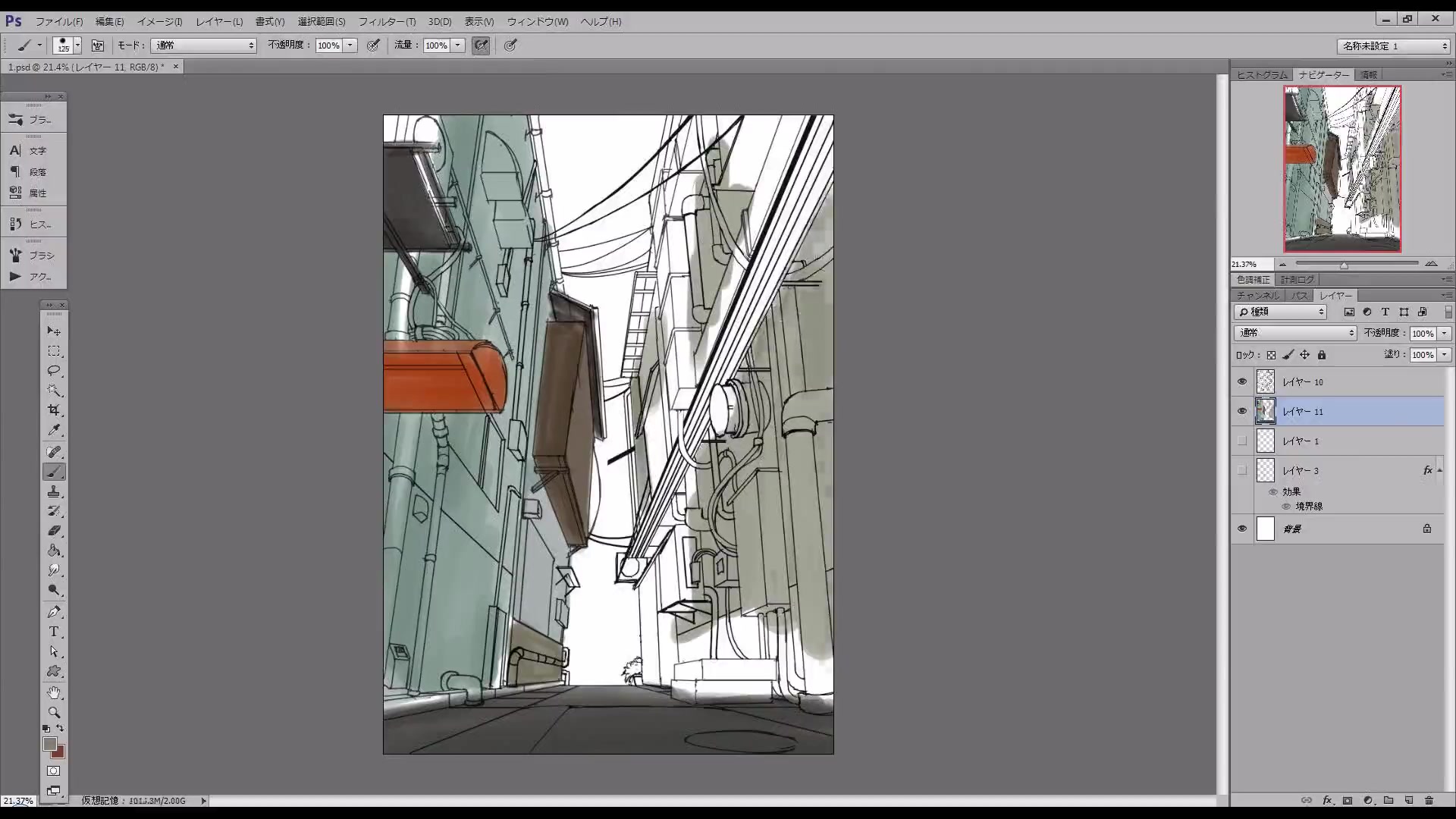Open the layer blend mode dropdown
The height and width of the screenshot is (819, 1456).
tap(1294, 333)
